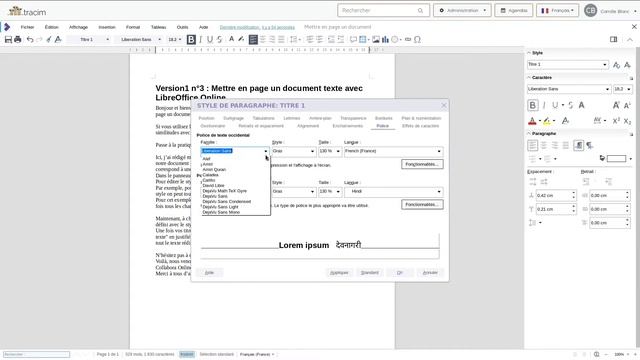Click the sidebar toggle icon at toolbar right

point(613,39)
